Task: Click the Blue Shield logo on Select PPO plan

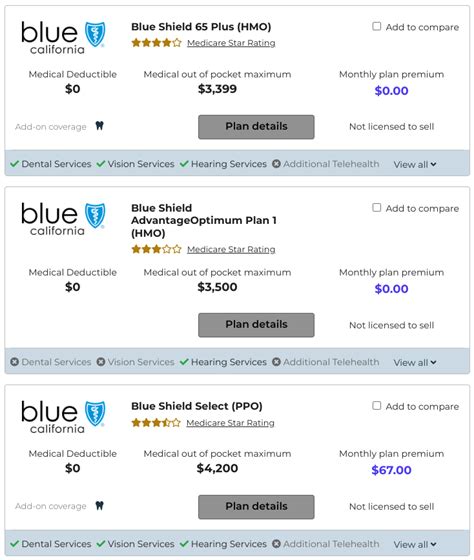Action: [x=63, y=417]
